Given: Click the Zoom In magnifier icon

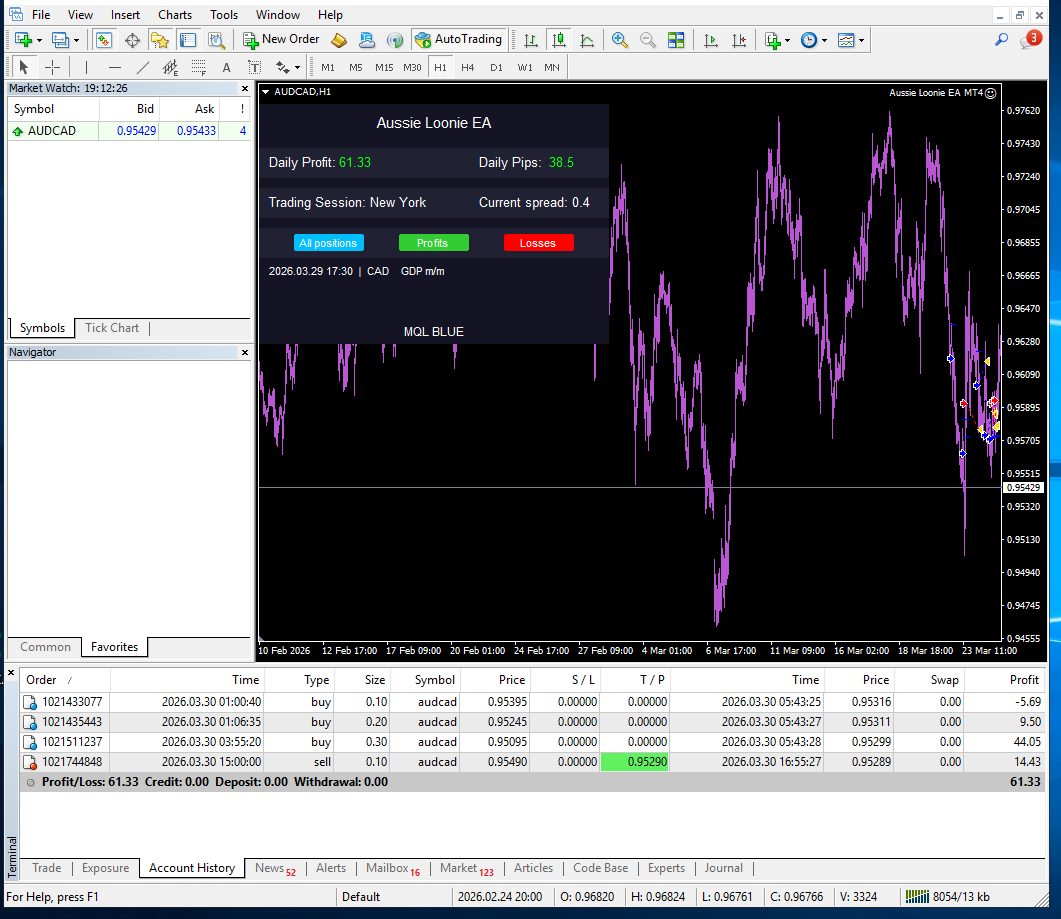Looking at the screenshot, I should click(619, 40).
